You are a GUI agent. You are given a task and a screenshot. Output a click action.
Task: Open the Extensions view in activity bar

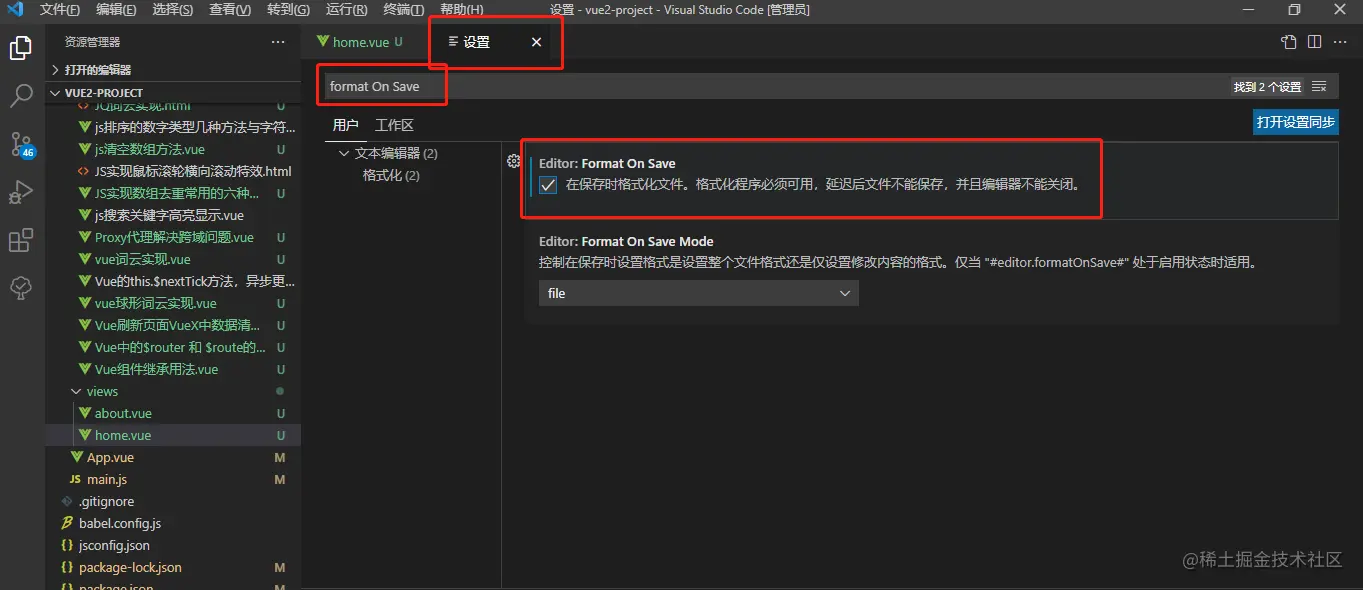[x=21, y=240]
